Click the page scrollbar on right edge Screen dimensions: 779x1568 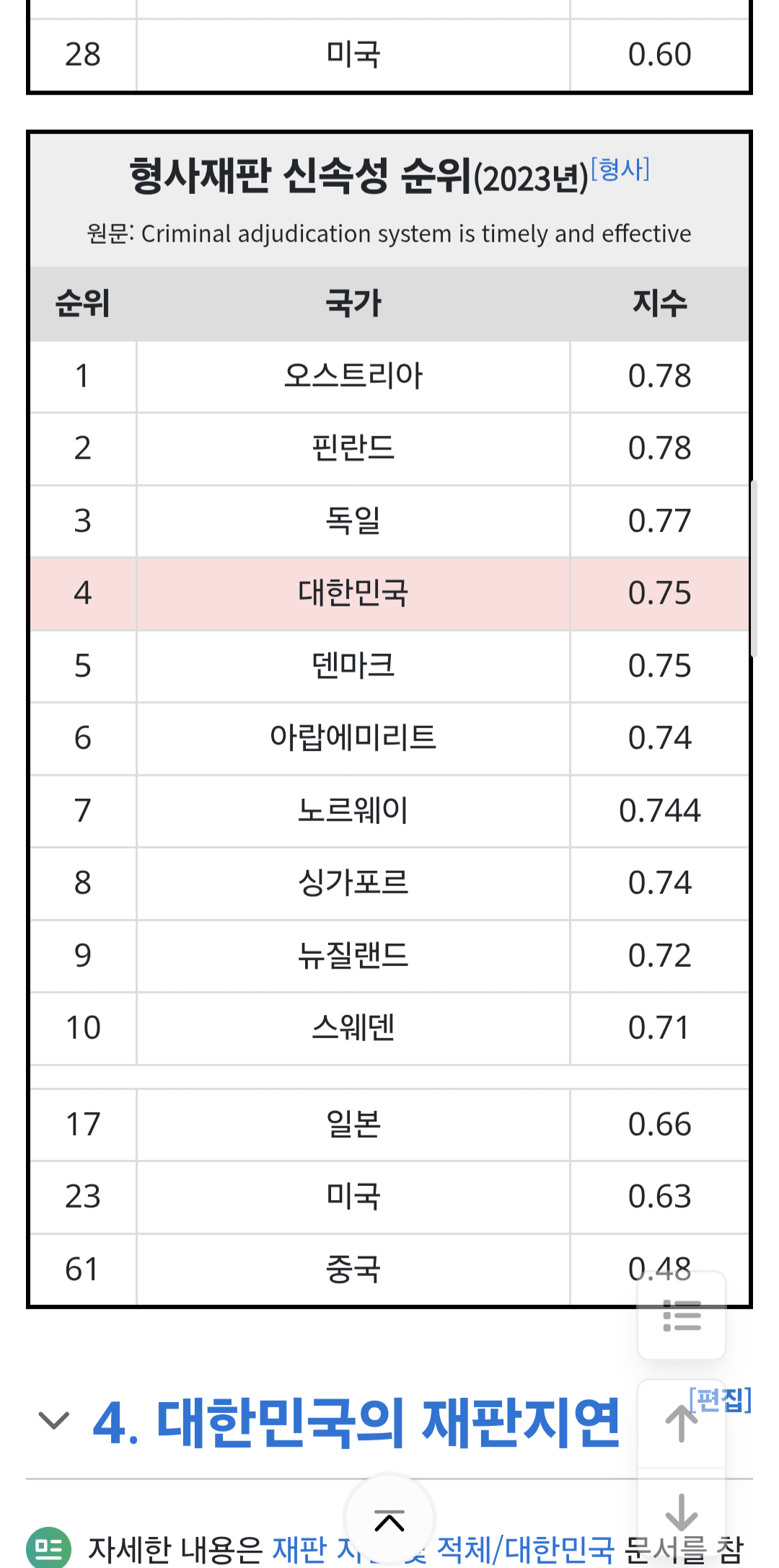click(x=753, y=568)
